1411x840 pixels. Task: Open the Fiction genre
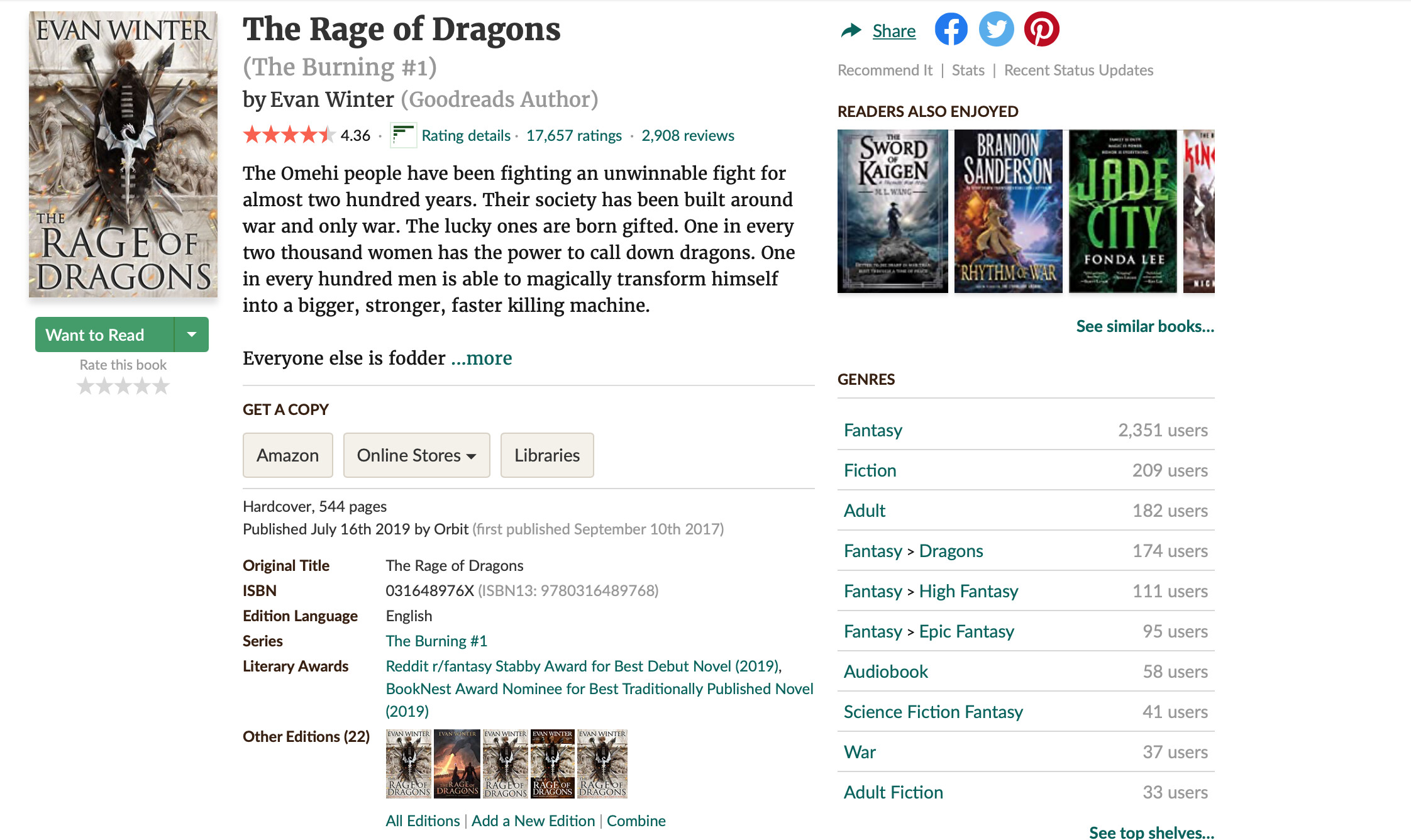870,470
